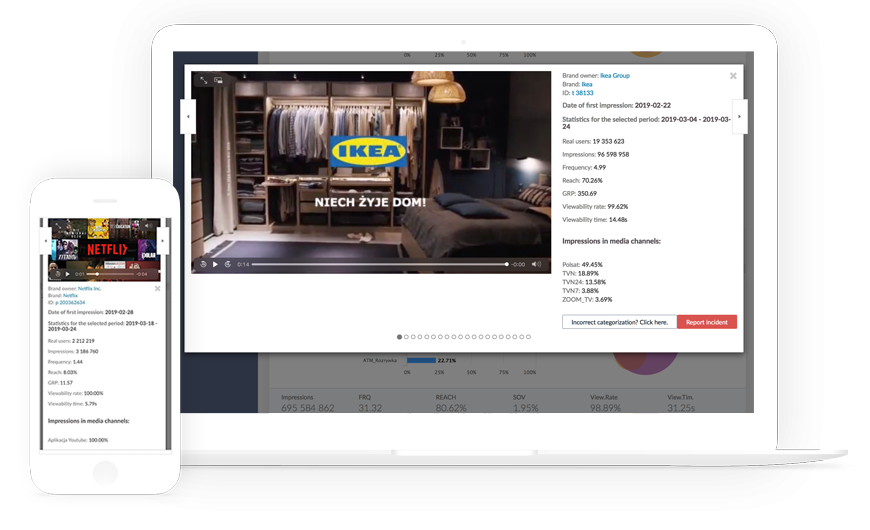Screen dimensions: 870x530
Task: Go to next creative on phone
Action: click(x=163, y=241)
